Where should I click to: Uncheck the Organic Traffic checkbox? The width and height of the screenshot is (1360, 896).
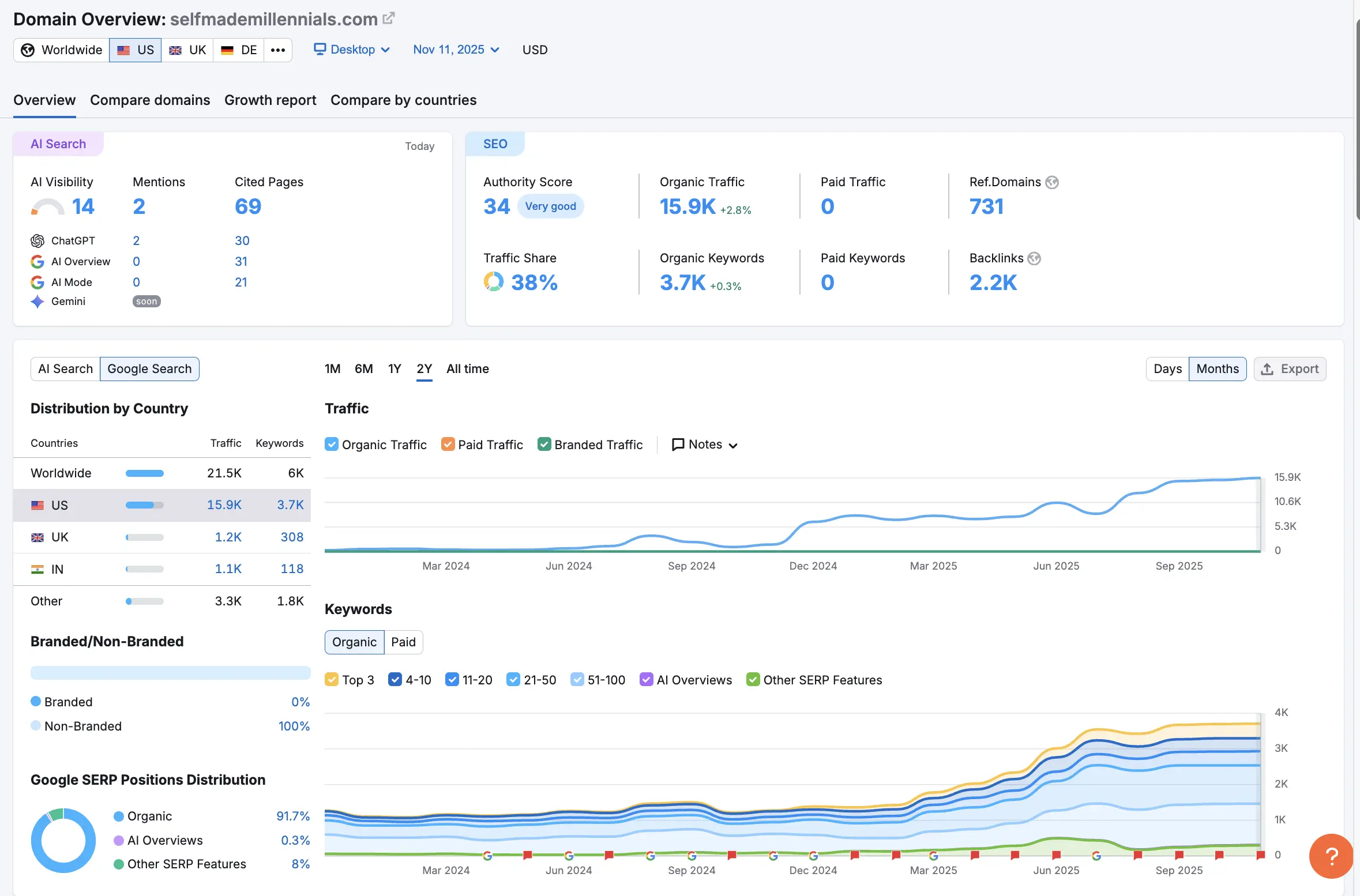pyautogui.click(x=332, y=444)
